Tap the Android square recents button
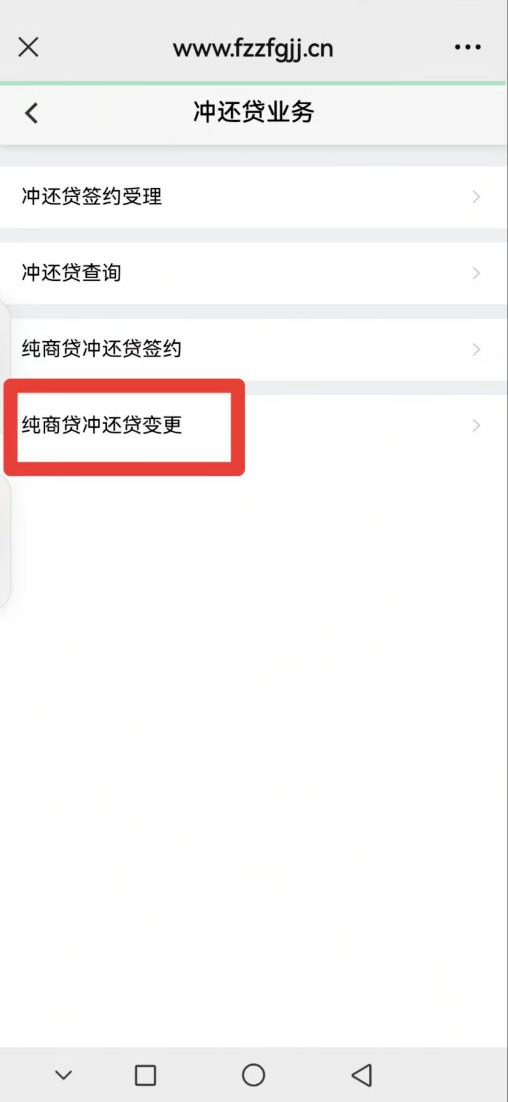The height and width of the screenshot is (1102, 508). pyautogui.click(x=145, y=1075)
